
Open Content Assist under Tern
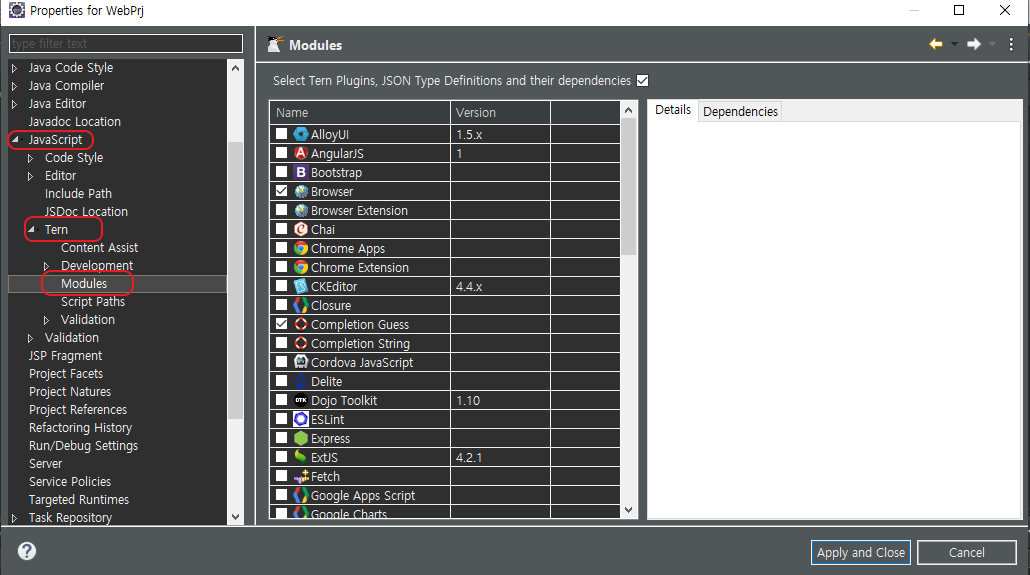click(99, 248)
